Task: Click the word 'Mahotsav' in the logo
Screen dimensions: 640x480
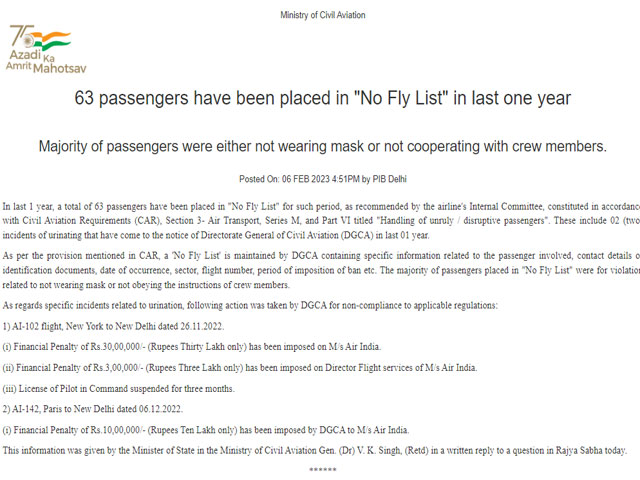Action: point(60,68)
